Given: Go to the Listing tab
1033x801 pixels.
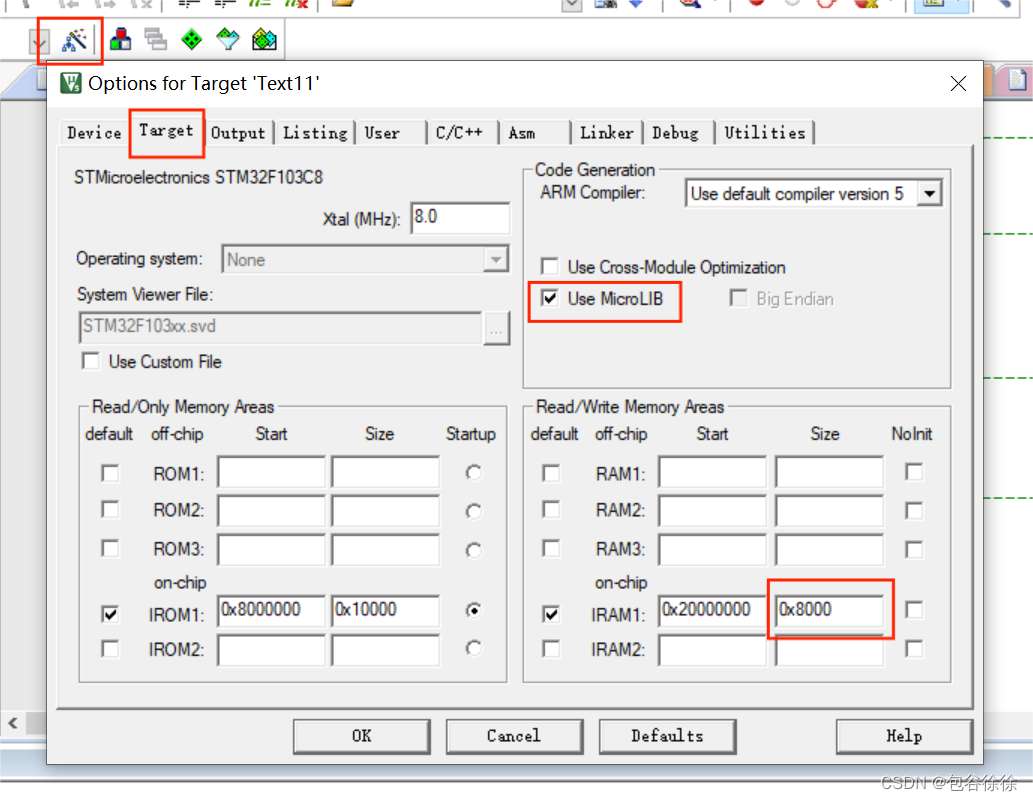Looking at the screenshot, I should point(315,133).
